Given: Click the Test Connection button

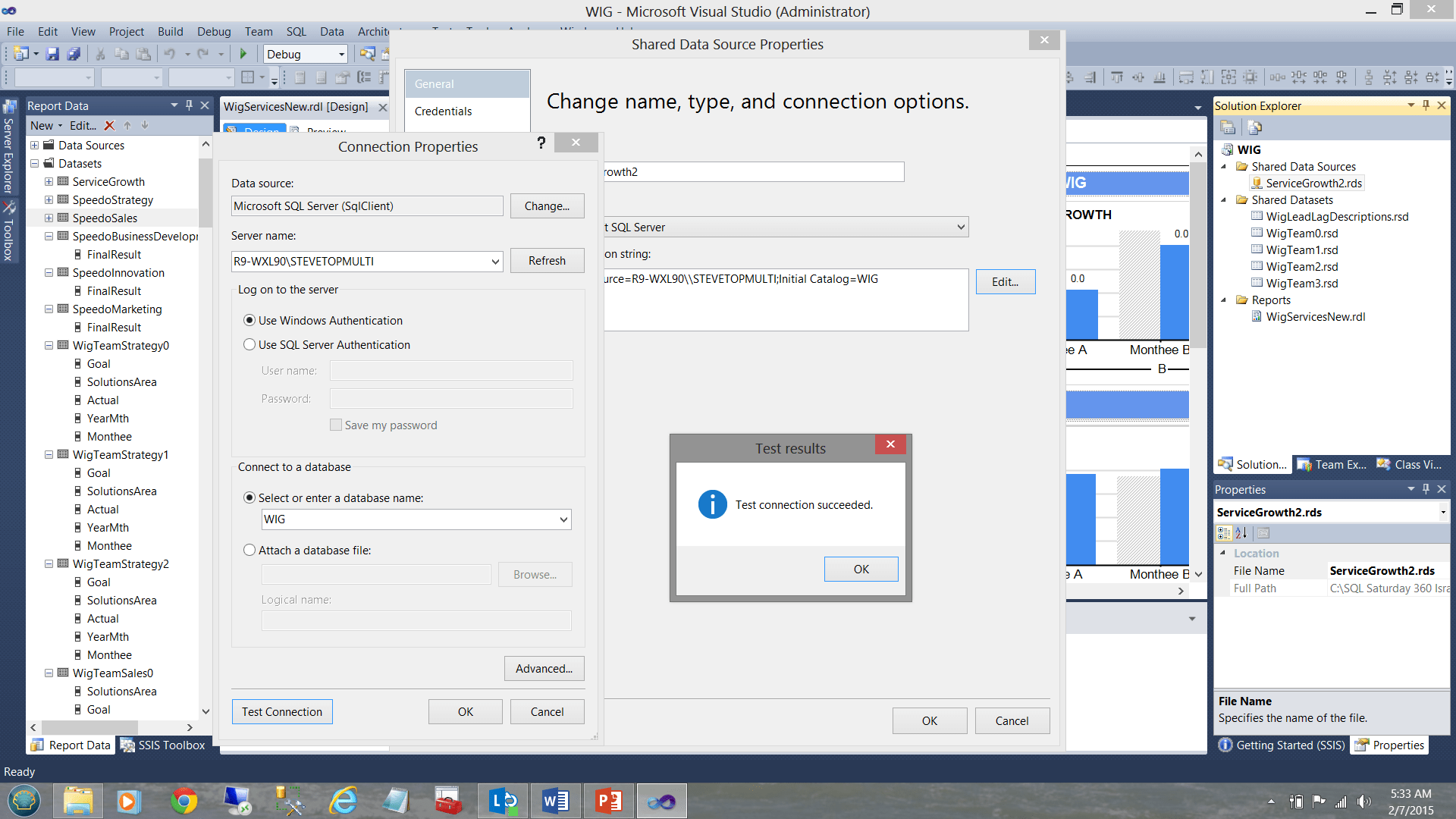Looking at the screenshot, I should coord(281,711).
